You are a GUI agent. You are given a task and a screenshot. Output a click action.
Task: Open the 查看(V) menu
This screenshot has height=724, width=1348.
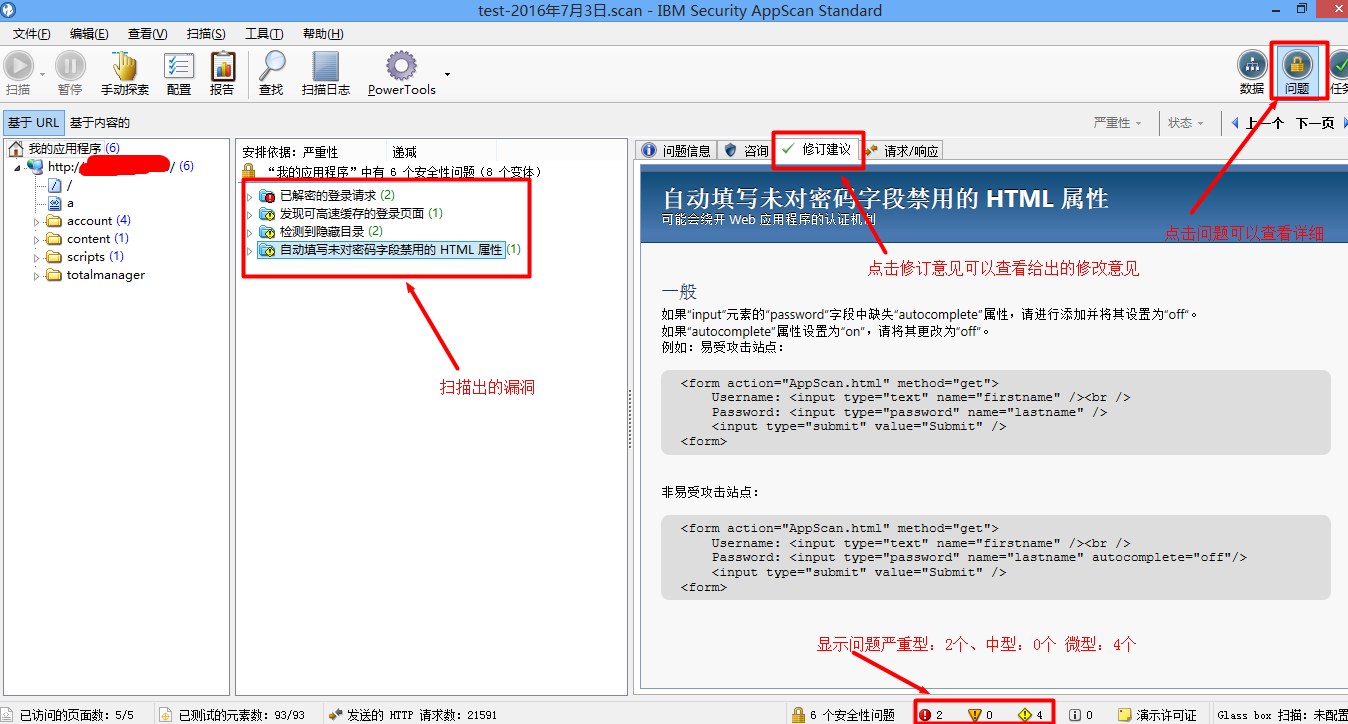coord(147,34)
